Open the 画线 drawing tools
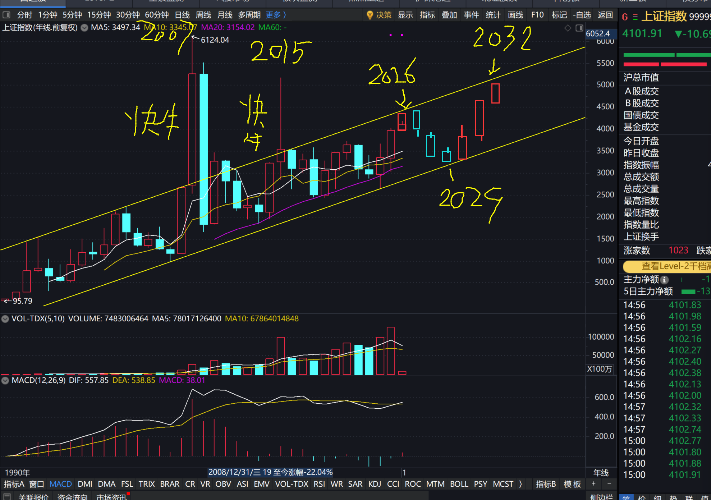This screenshot has height=500, width=711. tap(515, 15)
